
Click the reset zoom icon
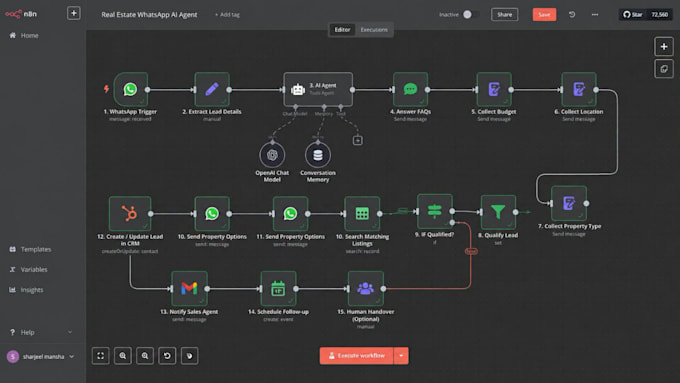coord(167,356)
